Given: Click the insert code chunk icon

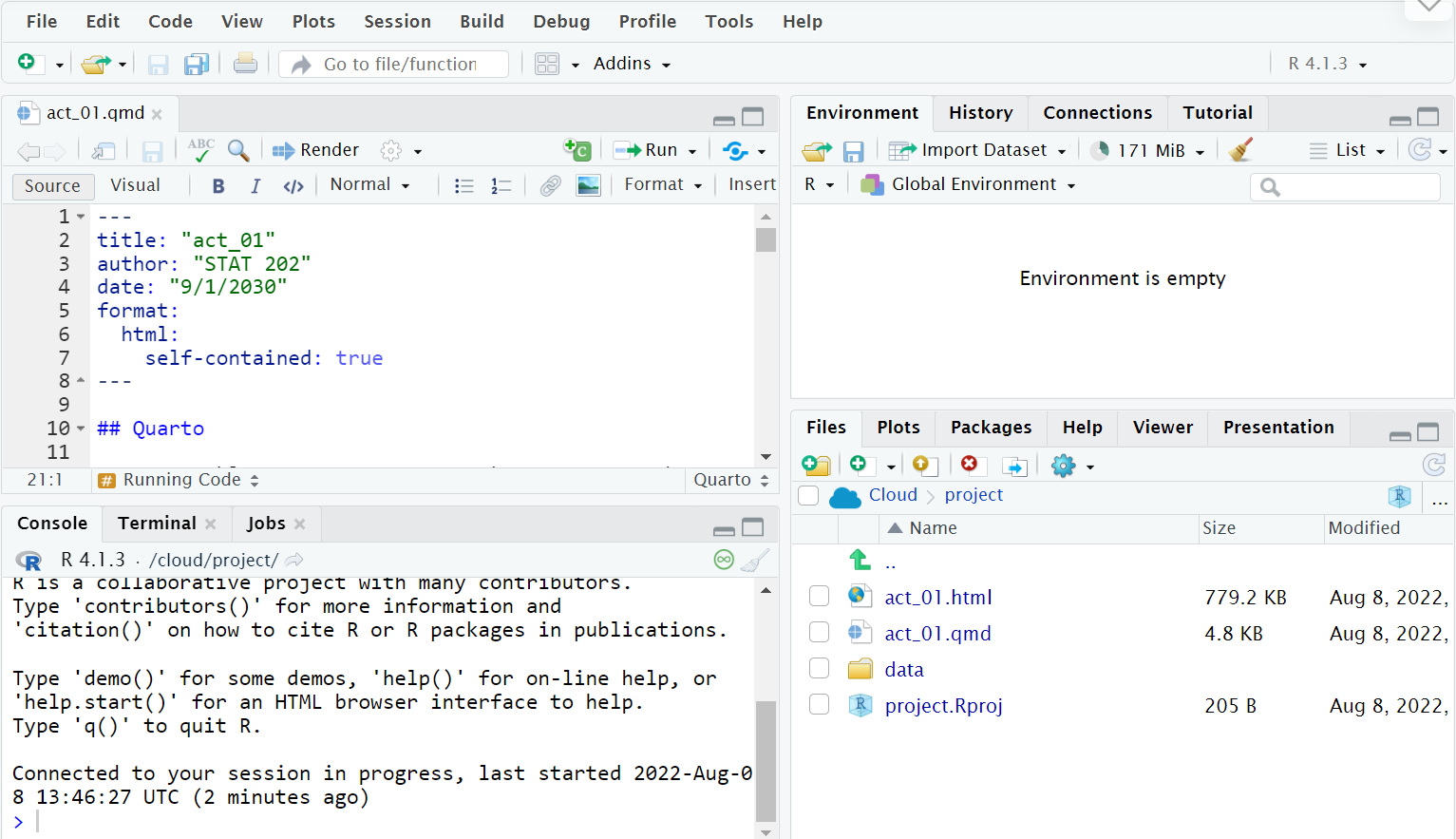Looking at the screenshot, I should (577, 150).
